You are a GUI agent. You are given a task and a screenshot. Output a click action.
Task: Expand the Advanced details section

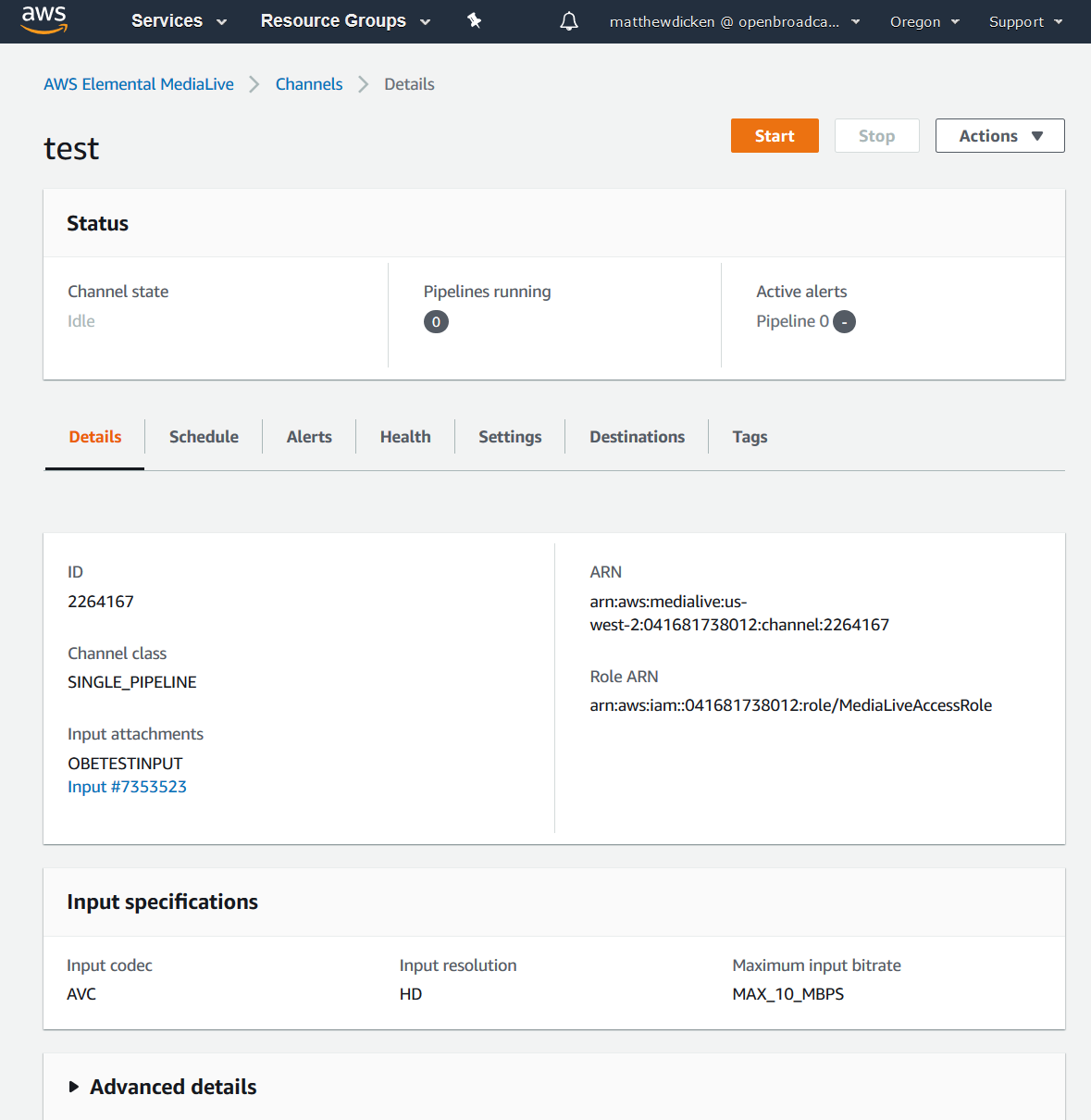[x=163, y=1087]
